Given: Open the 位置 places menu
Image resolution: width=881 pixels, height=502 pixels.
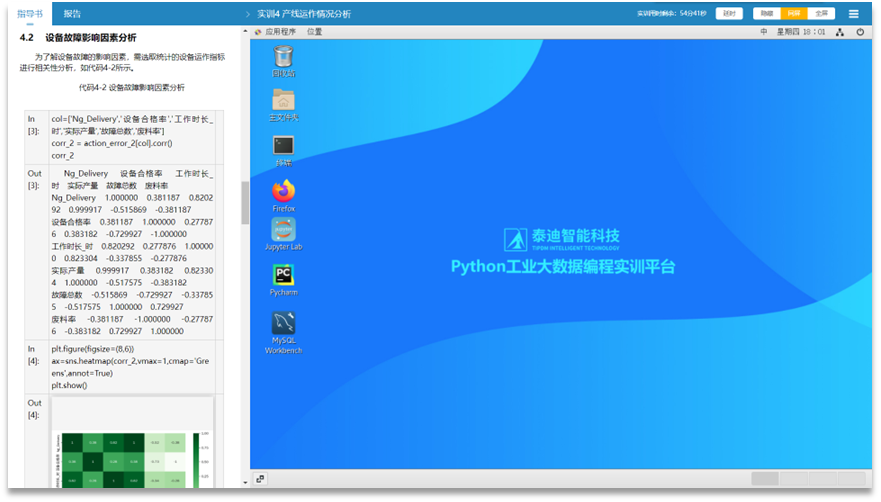Looking at the screenshot, I should click(x=315, y=32).
